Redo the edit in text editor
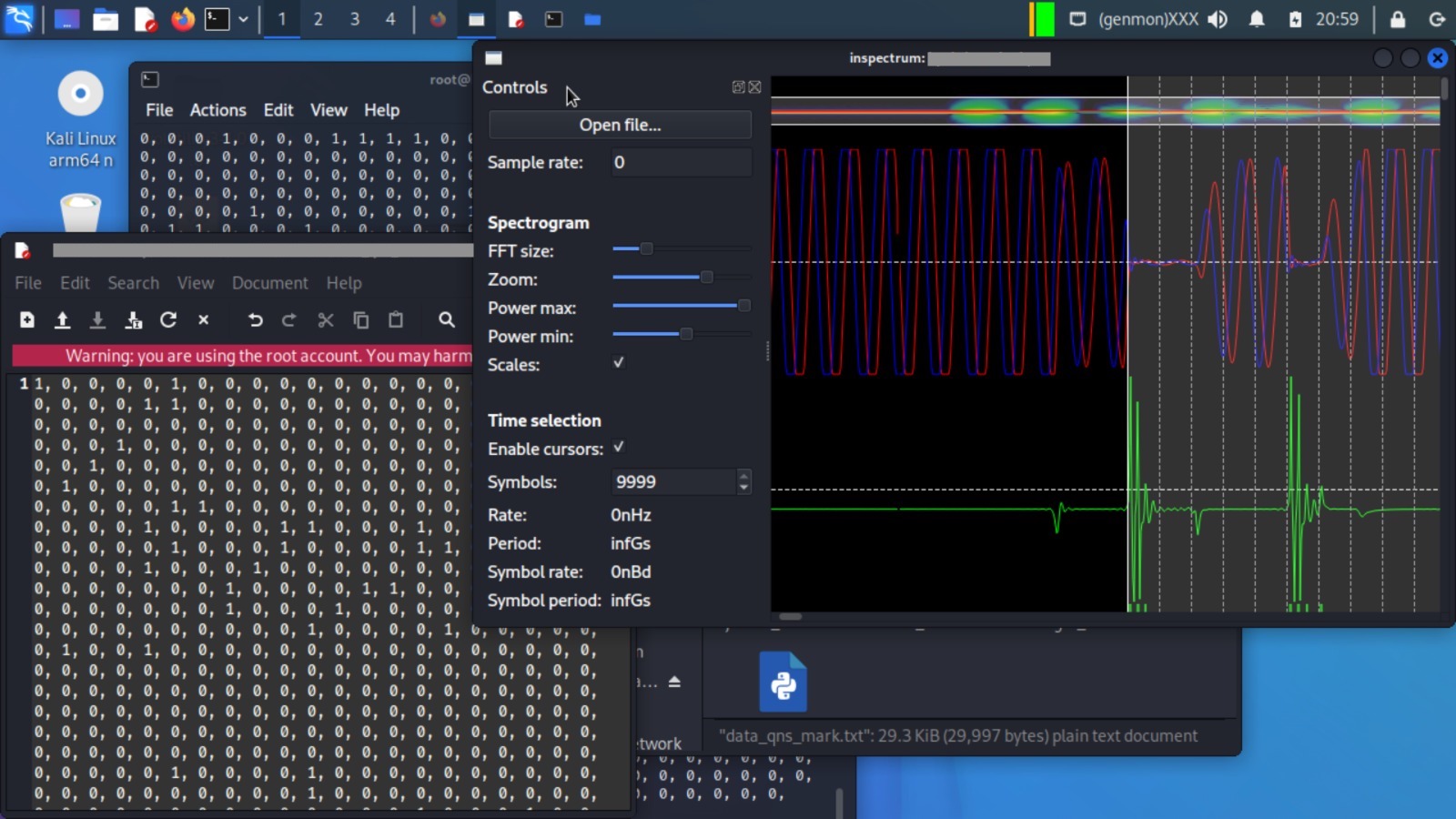 coord(289,319)
